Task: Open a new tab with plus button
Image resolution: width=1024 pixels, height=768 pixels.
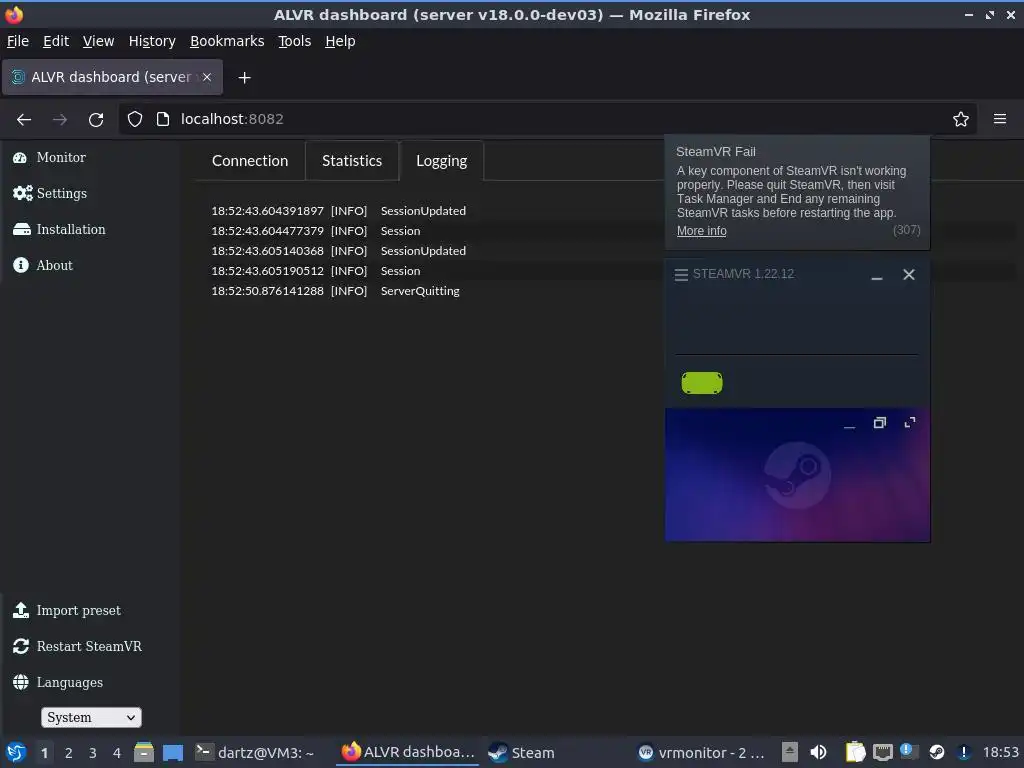Action: [x=244, y=78]
